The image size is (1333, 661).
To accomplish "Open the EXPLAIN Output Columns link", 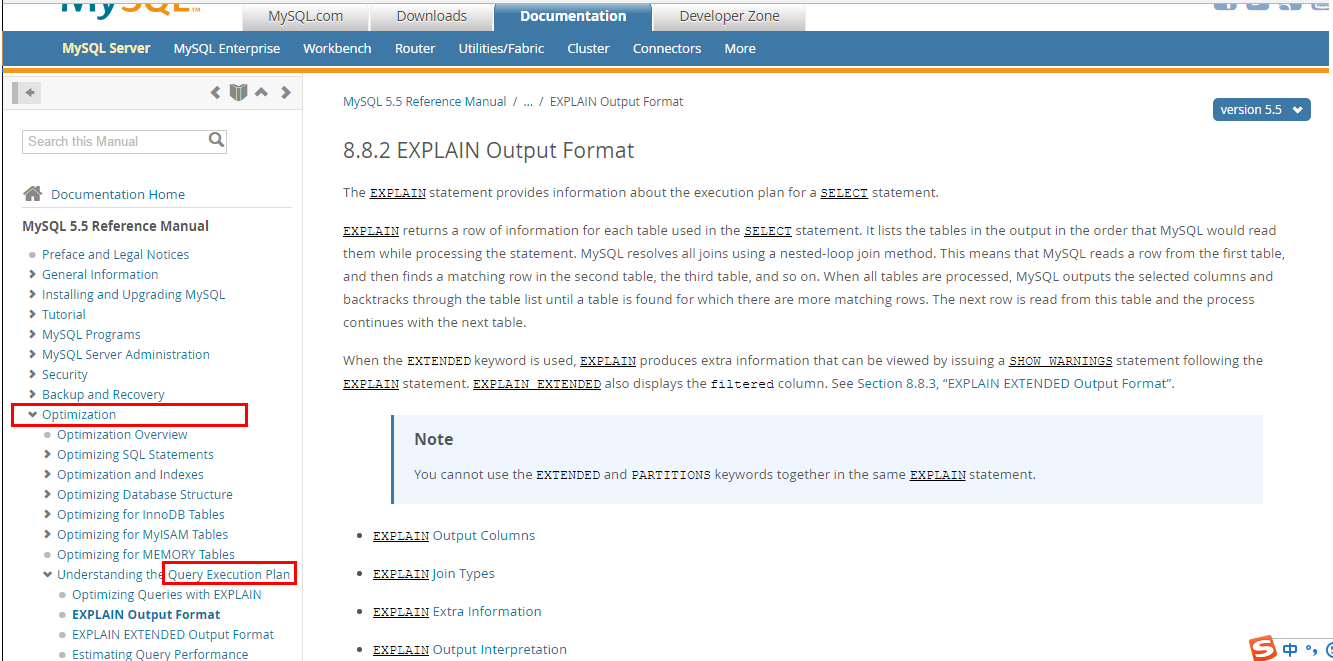I will click(x=454, y=535).
